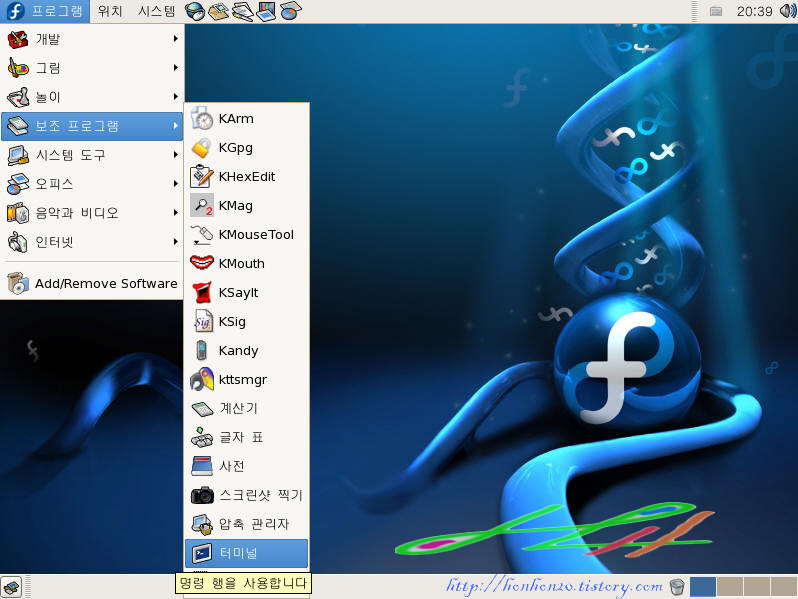Open the 프로그램 menu

click(x=45, y=11)
